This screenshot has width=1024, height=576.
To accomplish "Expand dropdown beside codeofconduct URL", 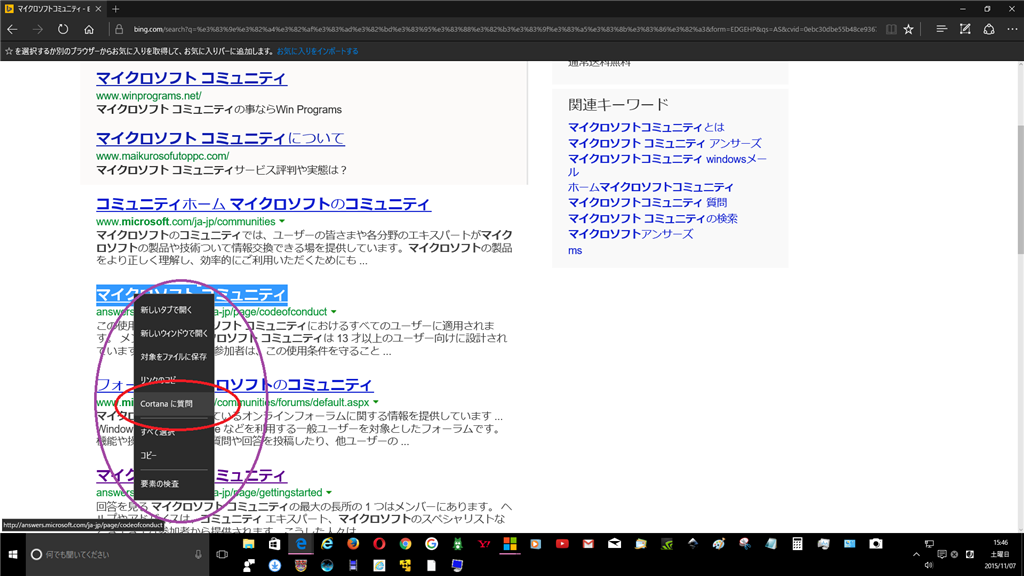I will pos(334,312).
